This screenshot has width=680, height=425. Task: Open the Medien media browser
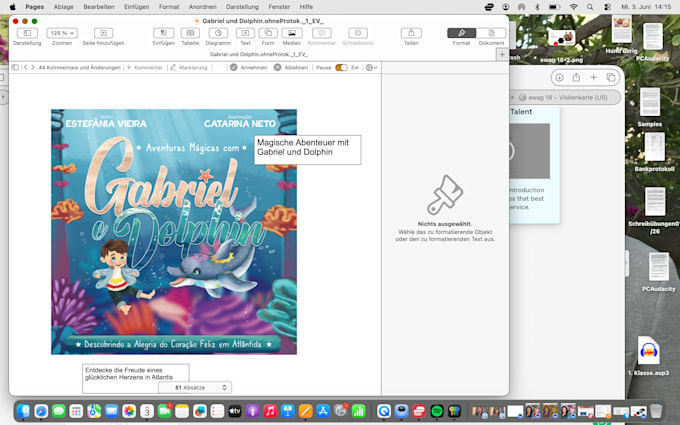click(292, 33)
